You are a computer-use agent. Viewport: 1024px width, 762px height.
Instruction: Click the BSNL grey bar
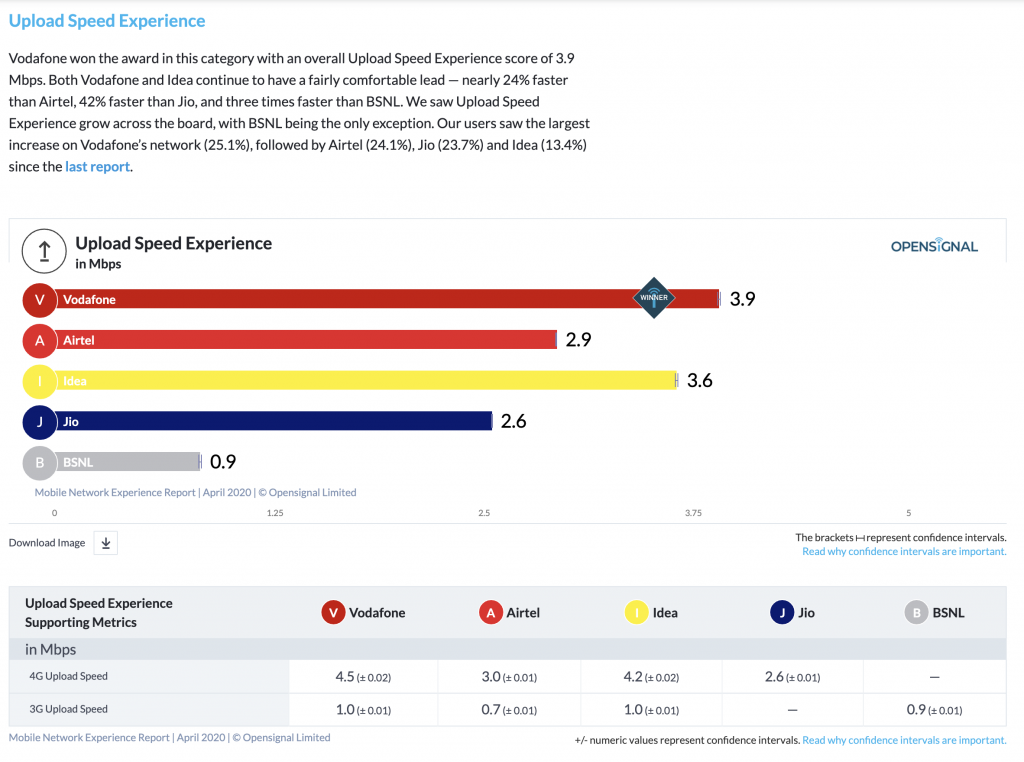[x=128, y=462]
